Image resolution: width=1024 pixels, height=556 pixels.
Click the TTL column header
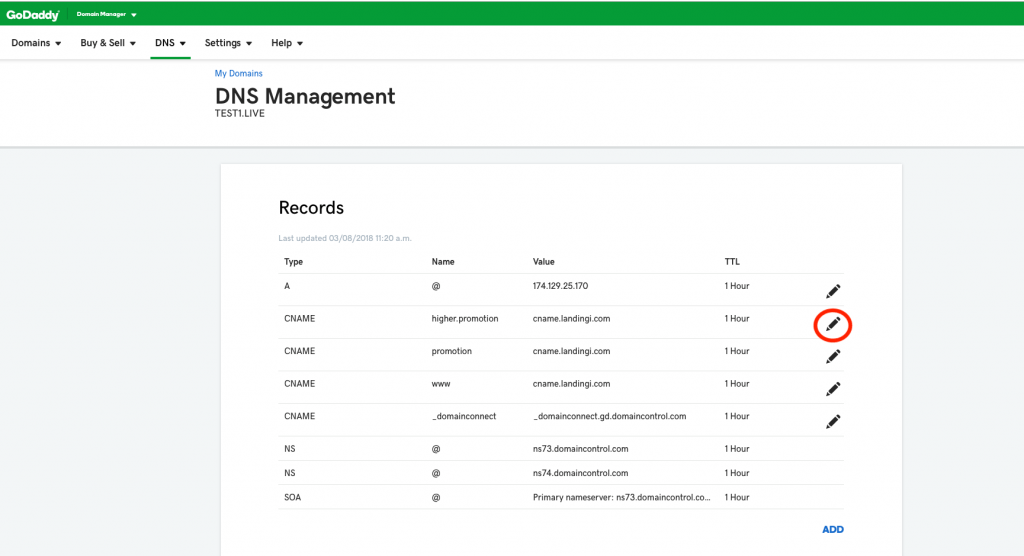point(731,262)
